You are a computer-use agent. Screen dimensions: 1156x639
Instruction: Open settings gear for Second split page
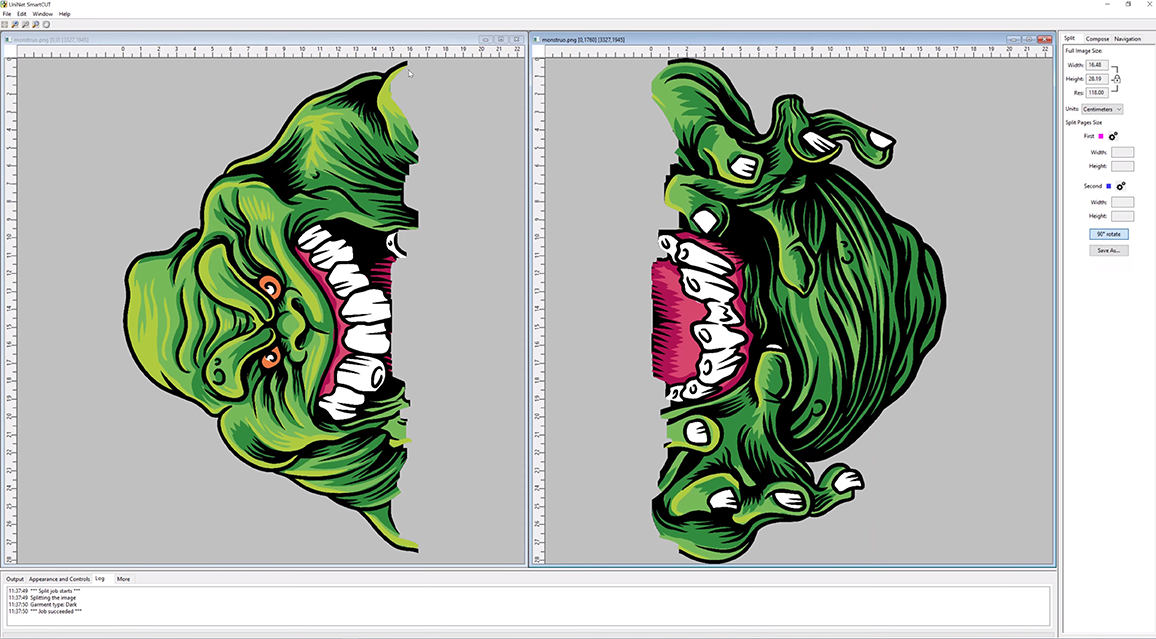1121,186
